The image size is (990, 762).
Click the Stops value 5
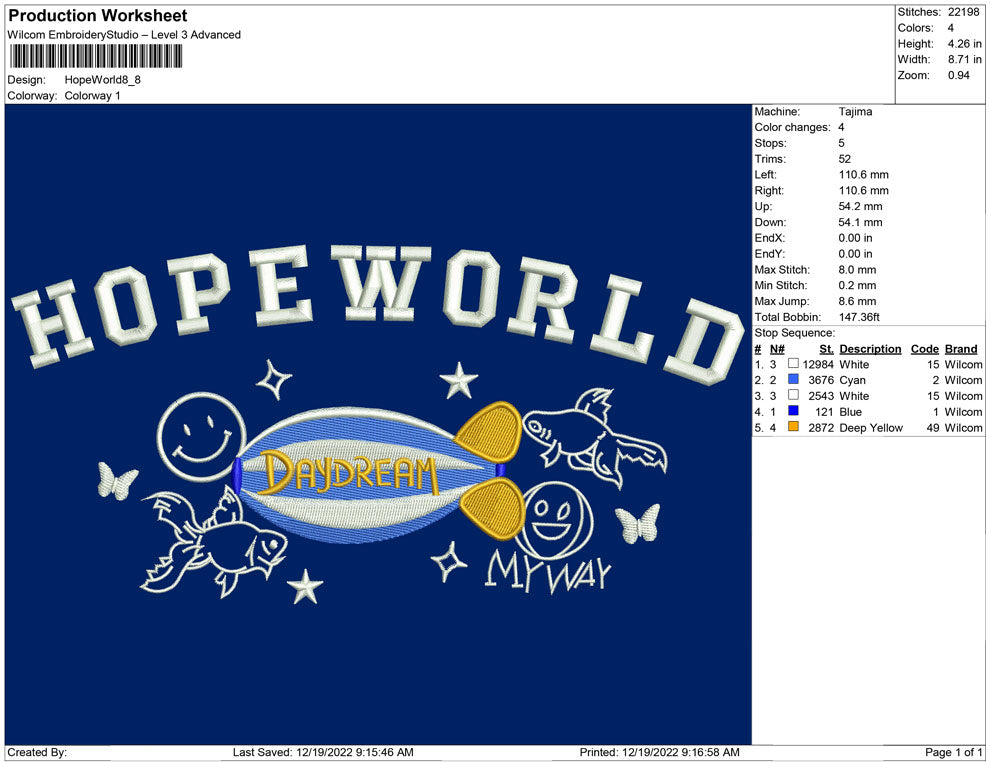point(841,143)
